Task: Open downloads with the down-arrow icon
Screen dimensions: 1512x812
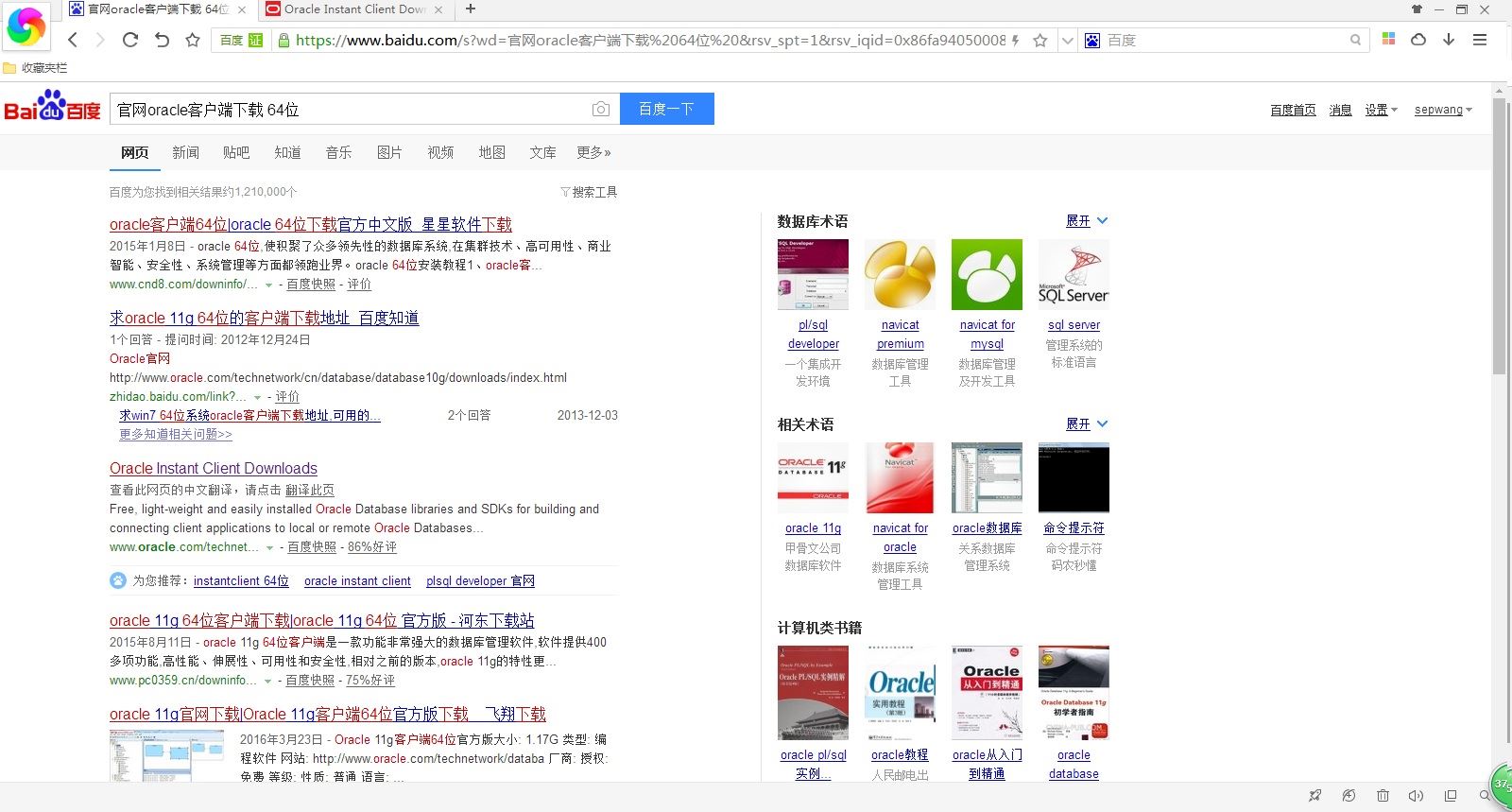Action: [x=1449, y=40]
